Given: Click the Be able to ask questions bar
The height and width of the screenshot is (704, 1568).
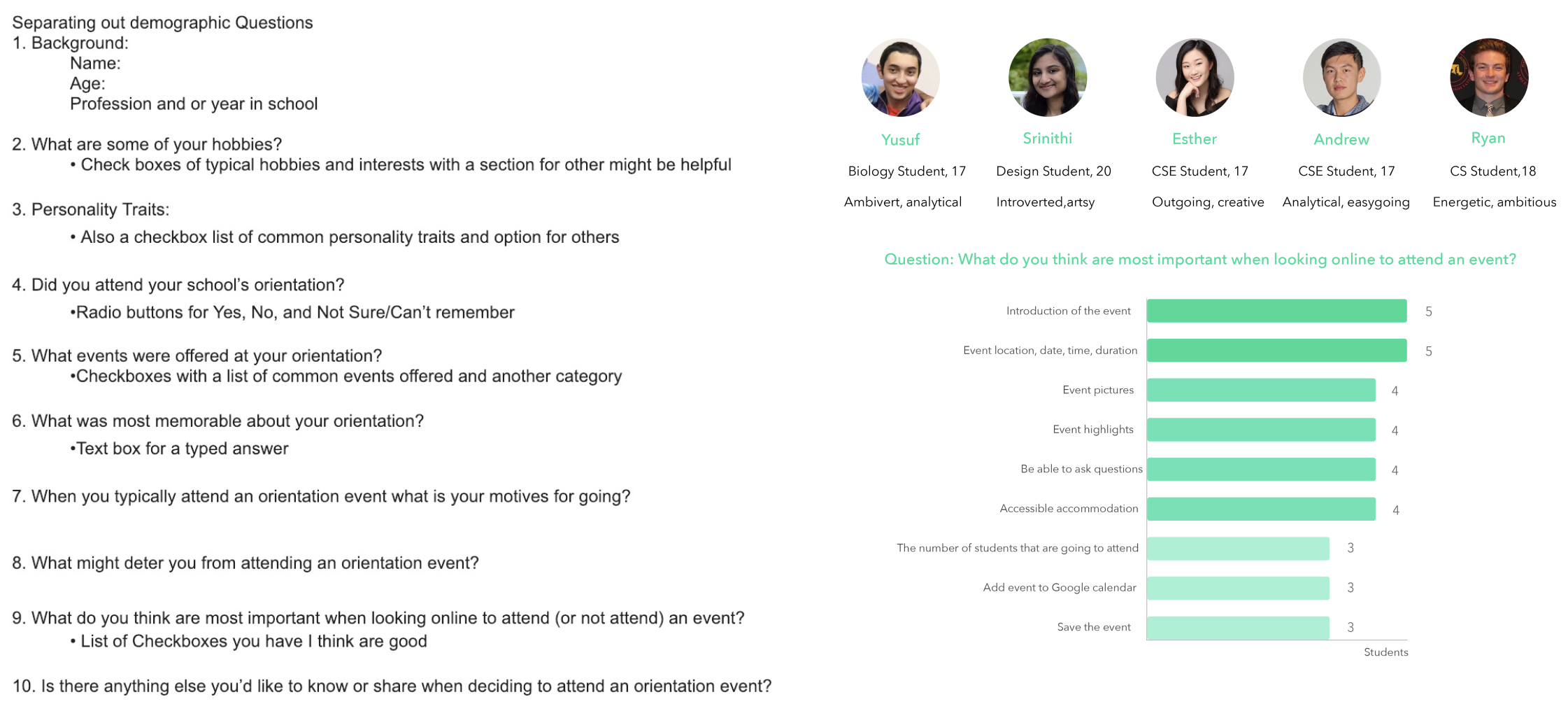Looking at the screenshot, I should coord(1261,469).
